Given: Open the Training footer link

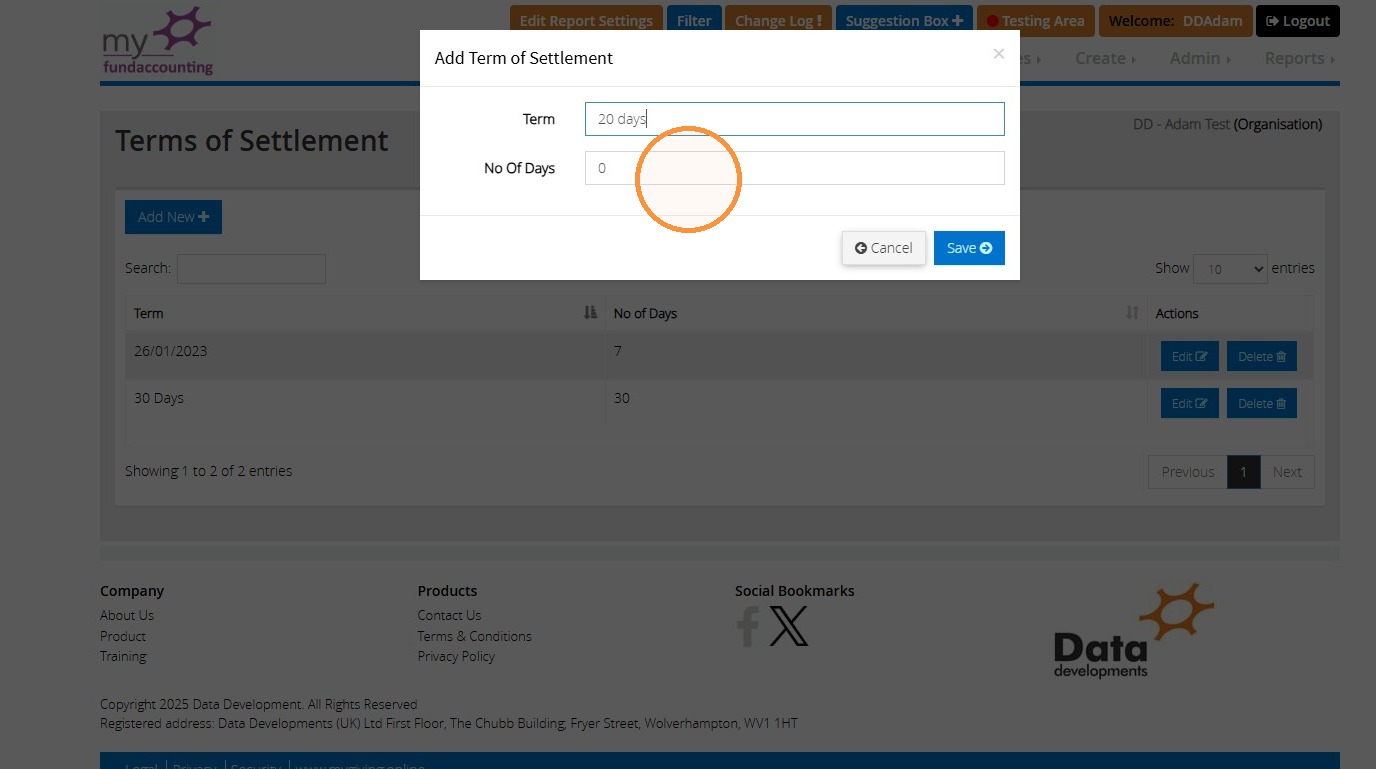Looking at the screenshot, I should (123, 656).
